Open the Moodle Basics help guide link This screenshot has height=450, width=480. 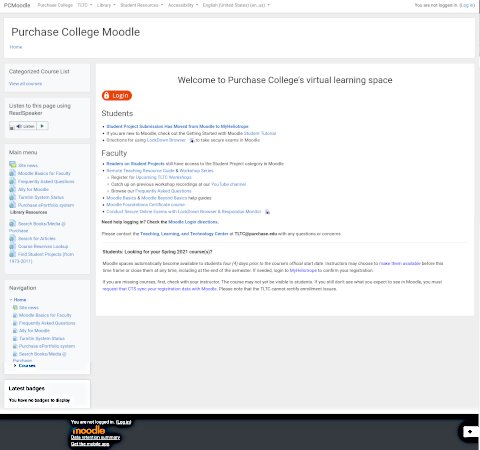coord(121,198)
